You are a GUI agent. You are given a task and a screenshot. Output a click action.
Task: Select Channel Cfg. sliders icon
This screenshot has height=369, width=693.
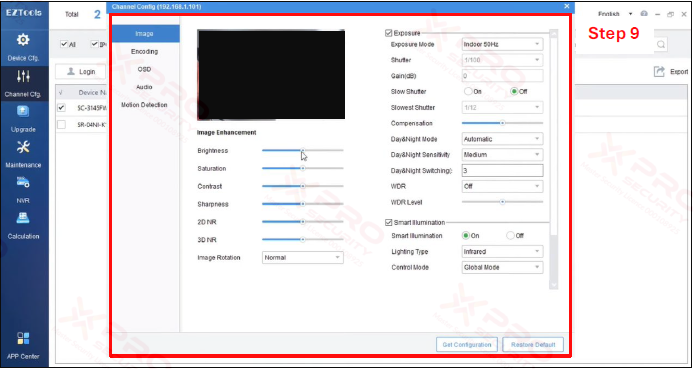coord(23,76)
